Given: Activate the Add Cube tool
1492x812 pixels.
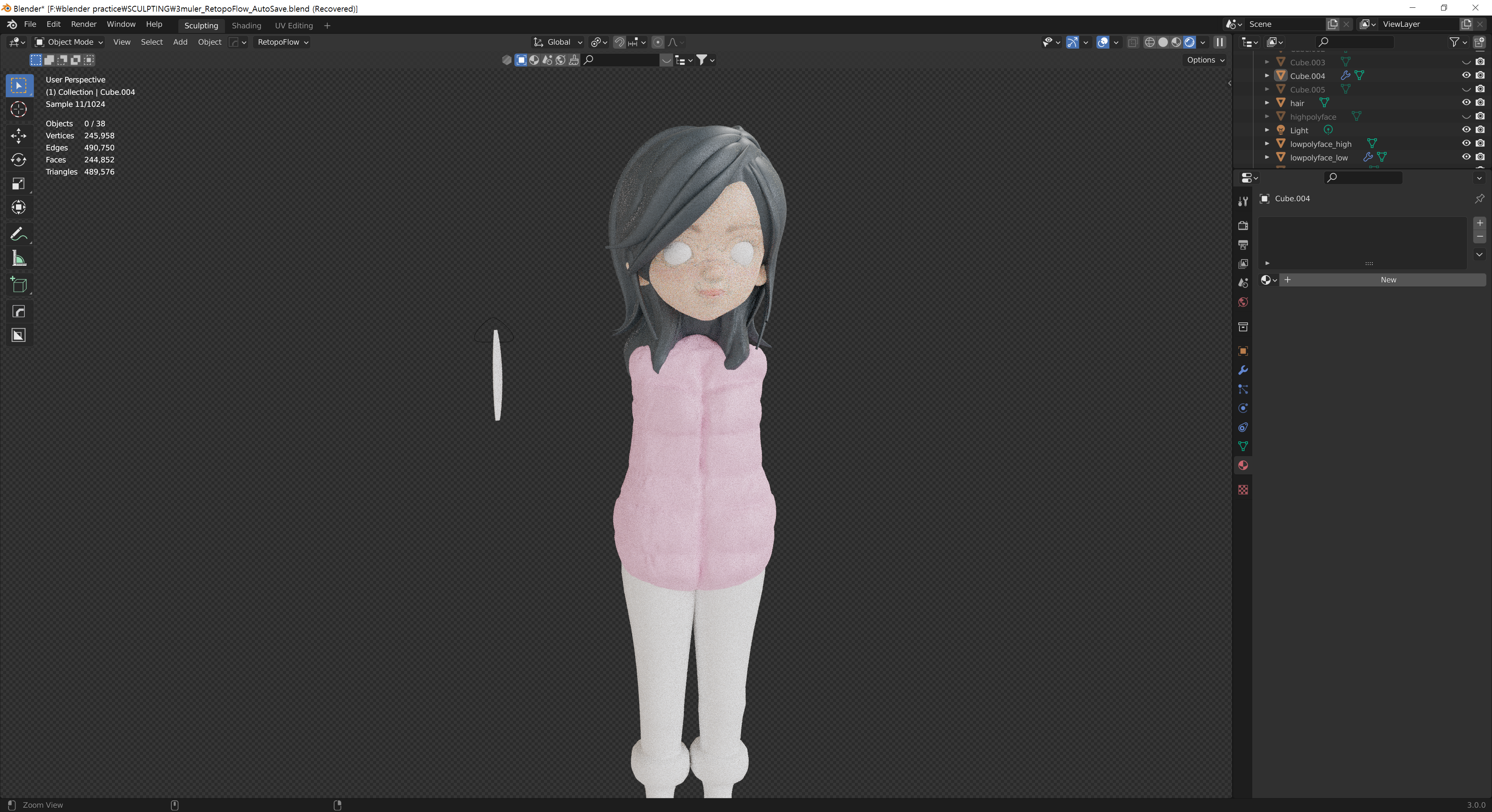Looking at the screenshot, I should click(19, 285).
